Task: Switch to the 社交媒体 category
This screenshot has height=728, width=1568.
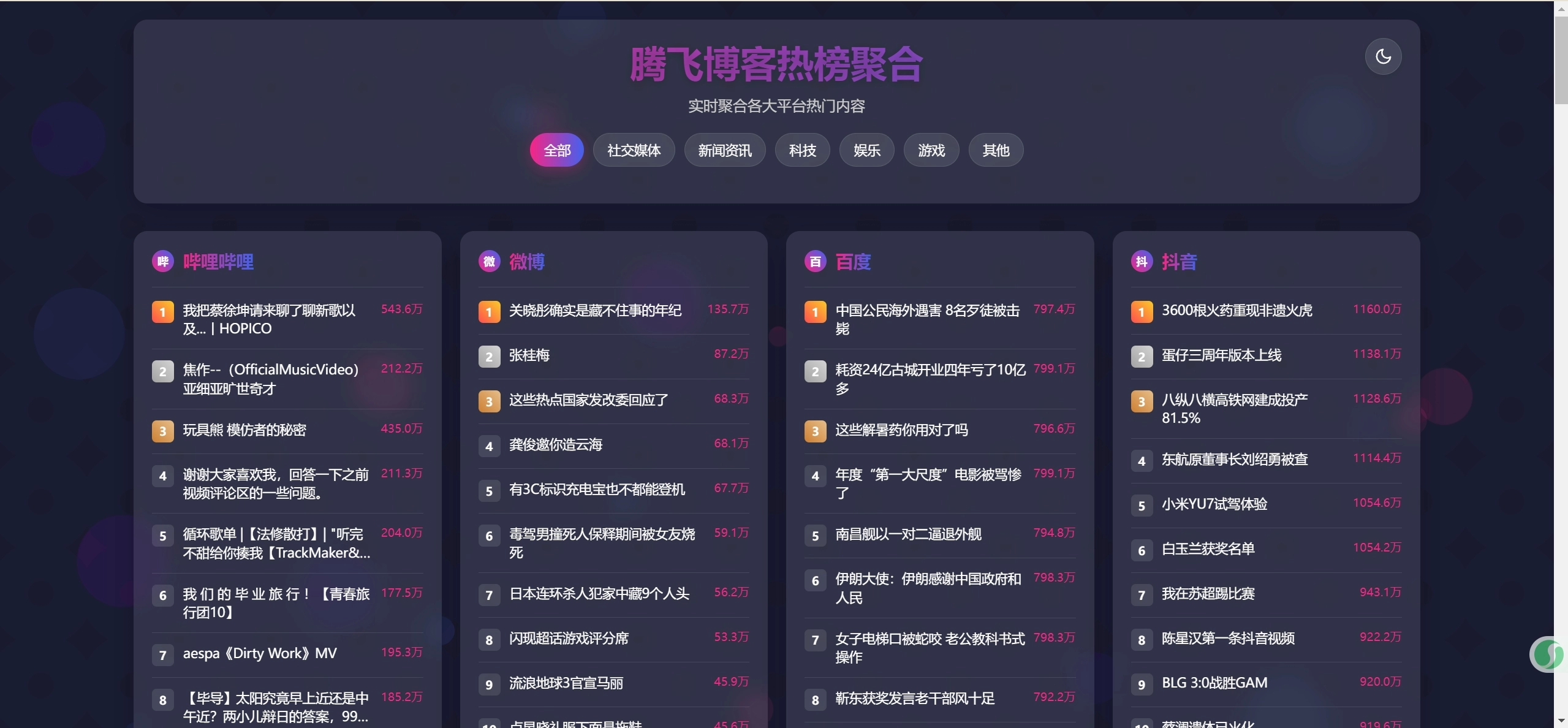Action: (x=634, y=150)
